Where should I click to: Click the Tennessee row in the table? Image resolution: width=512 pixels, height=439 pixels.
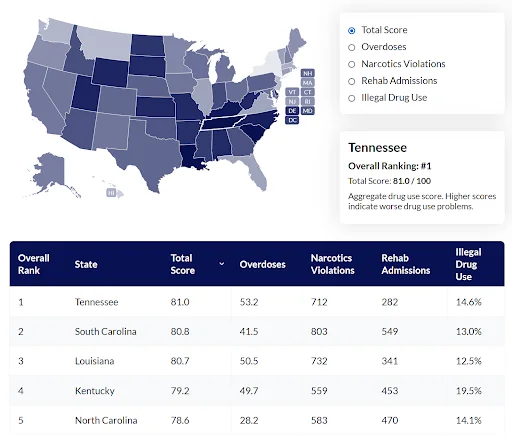tap(257, 302)
